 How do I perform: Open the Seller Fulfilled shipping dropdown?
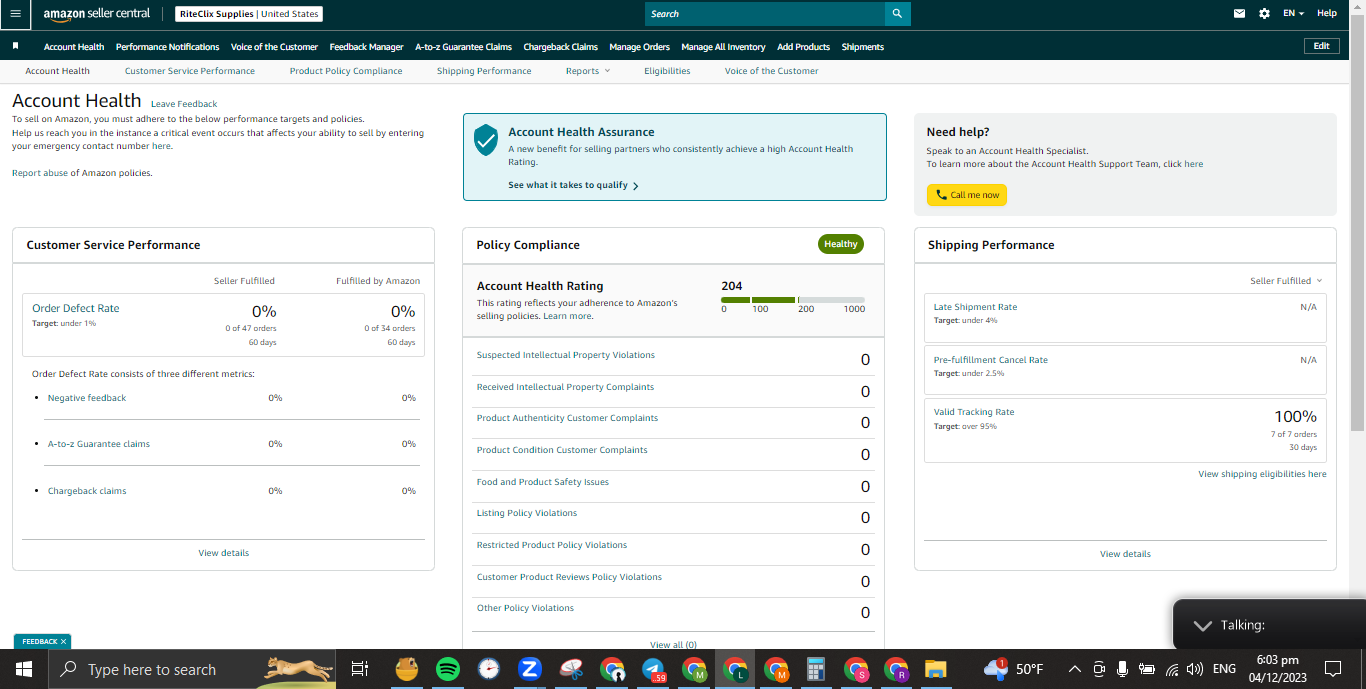coord(1286,281)
